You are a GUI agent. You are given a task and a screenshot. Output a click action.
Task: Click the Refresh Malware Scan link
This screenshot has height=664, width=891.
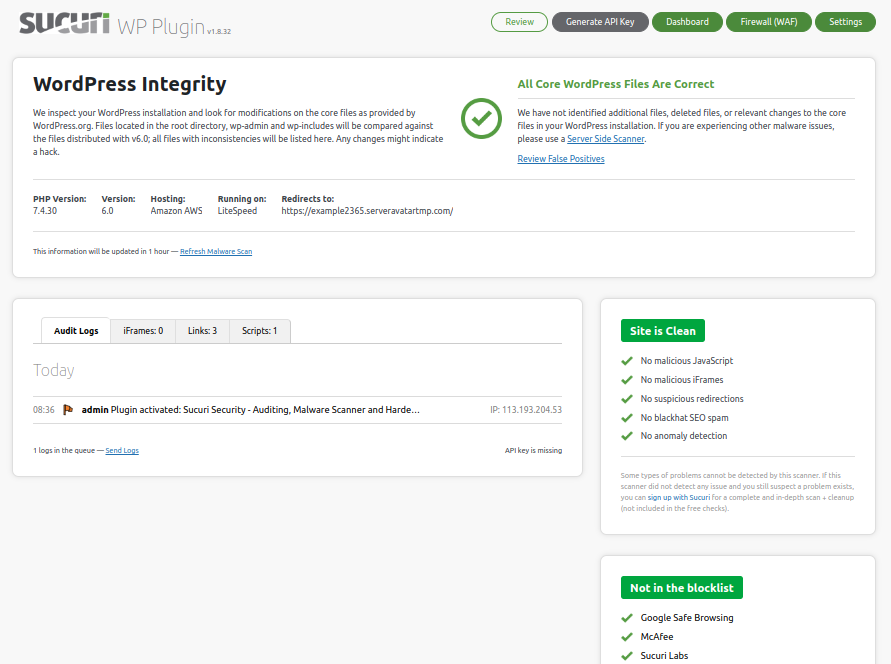coord(216,252)
